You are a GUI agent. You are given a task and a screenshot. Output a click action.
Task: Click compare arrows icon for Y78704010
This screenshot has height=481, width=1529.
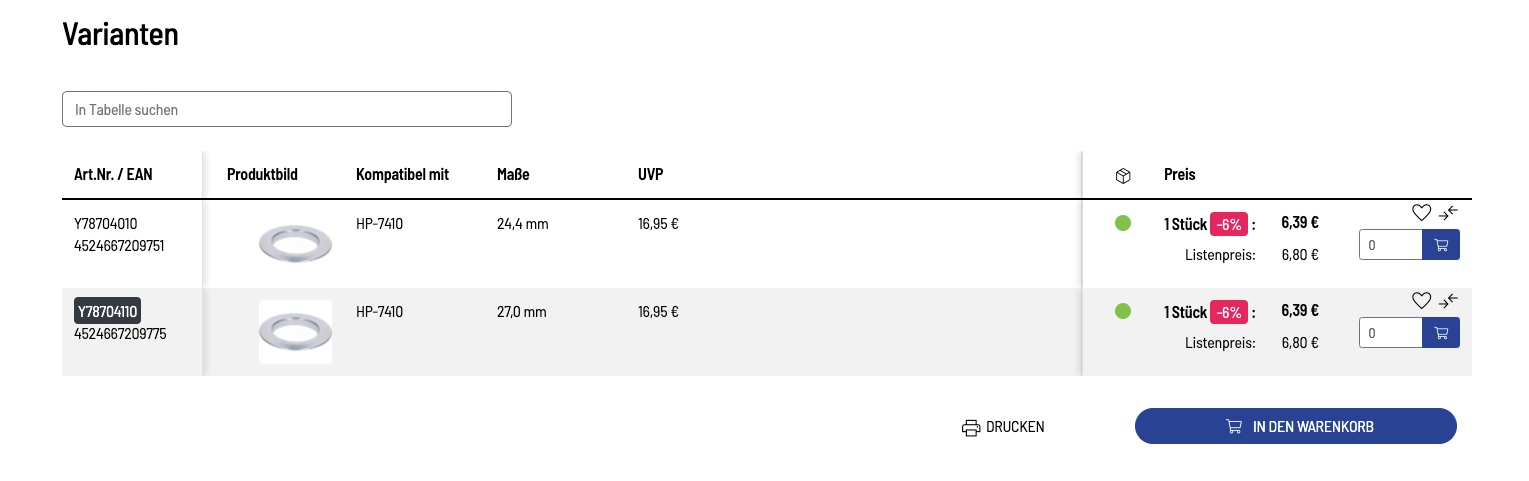(x=1448, y=212)
